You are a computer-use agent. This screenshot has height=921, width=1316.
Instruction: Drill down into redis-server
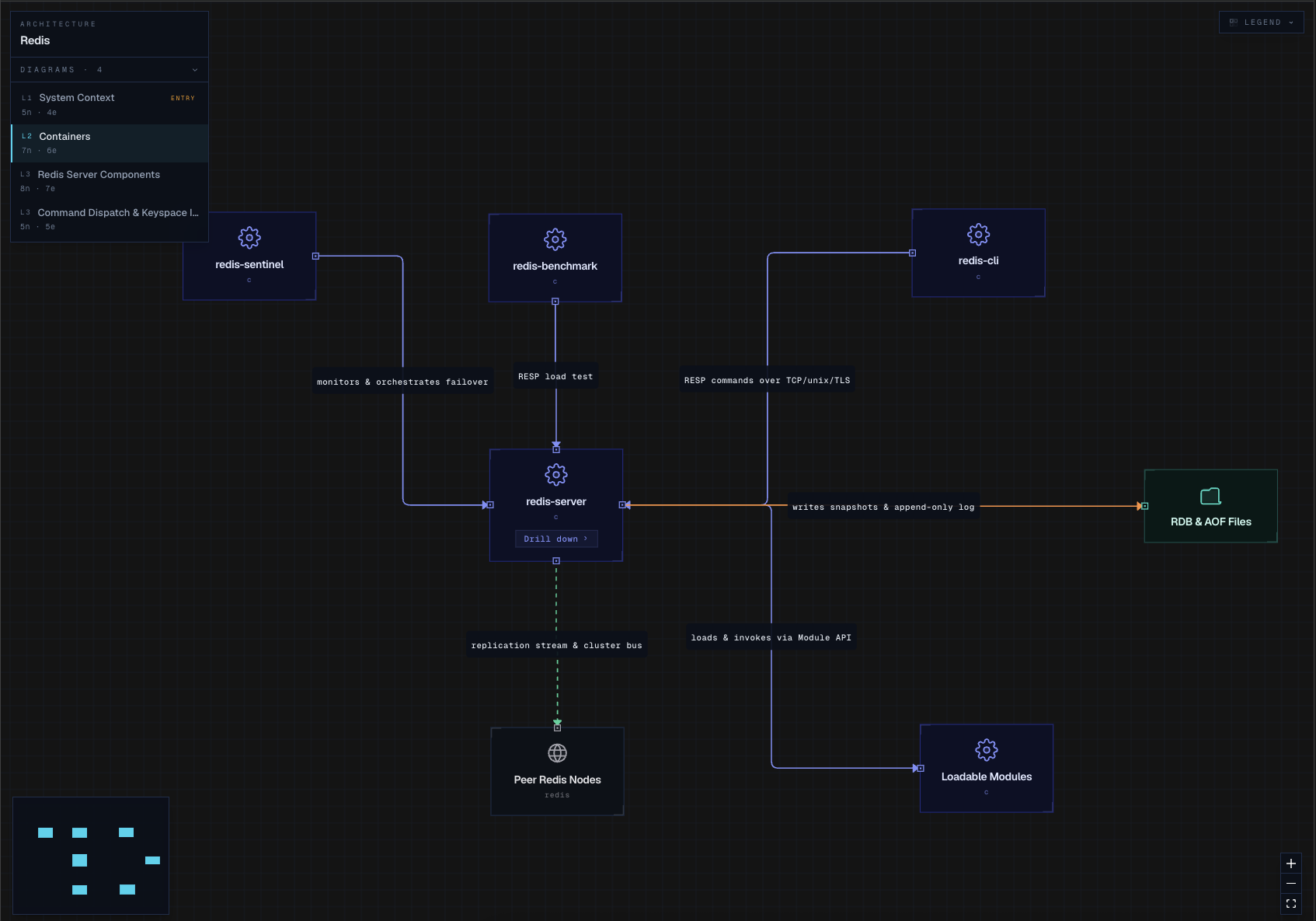coord(556,539)
